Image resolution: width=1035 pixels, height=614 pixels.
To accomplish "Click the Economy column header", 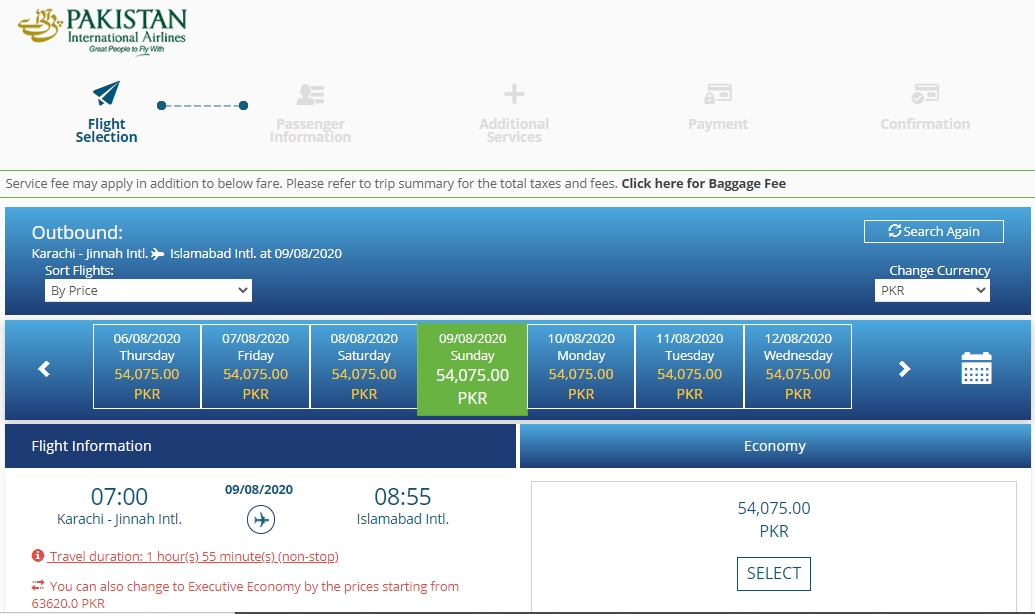I will [x=775, y=446].
